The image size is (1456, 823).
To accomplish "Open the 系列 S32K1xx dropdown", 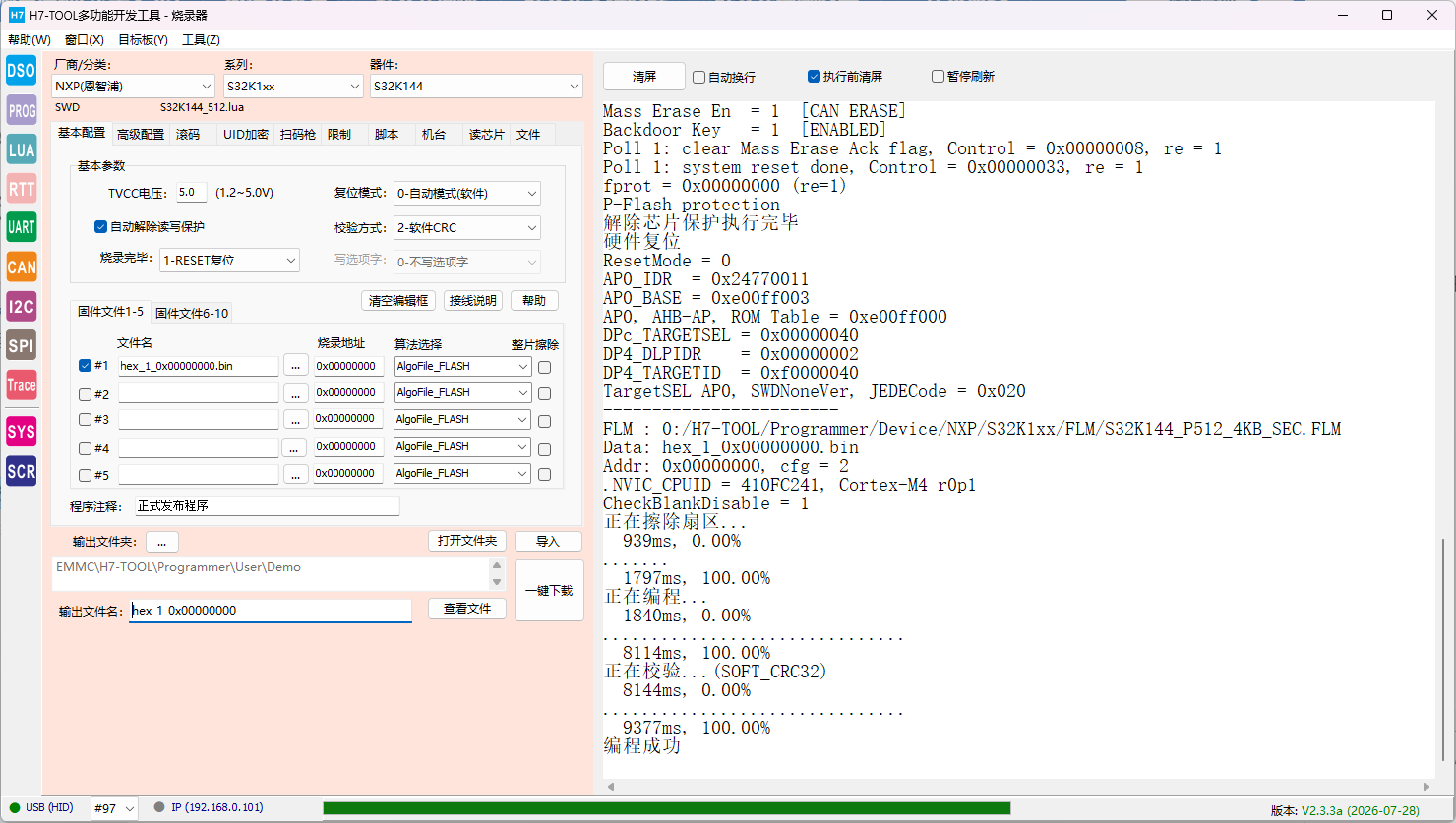I will 293,87.
